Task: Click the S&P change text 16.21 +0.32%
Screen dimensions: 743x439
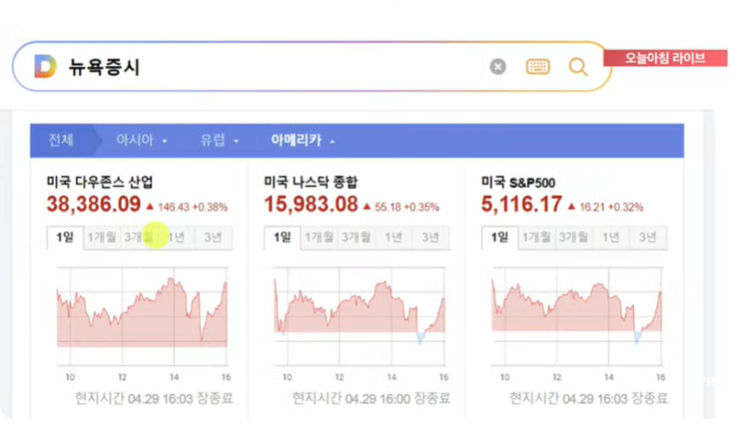Action: [611, 207]
